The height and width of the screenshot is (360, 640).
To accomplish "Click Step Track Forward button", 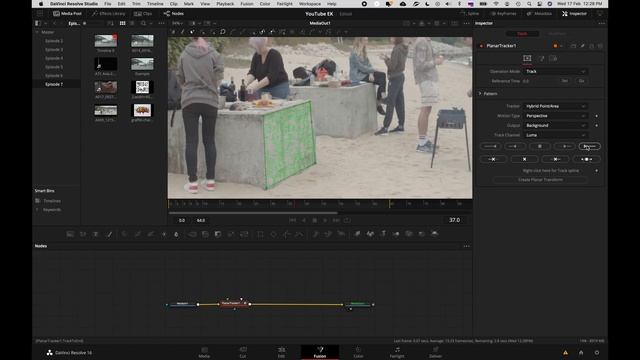I will (564, 146).
